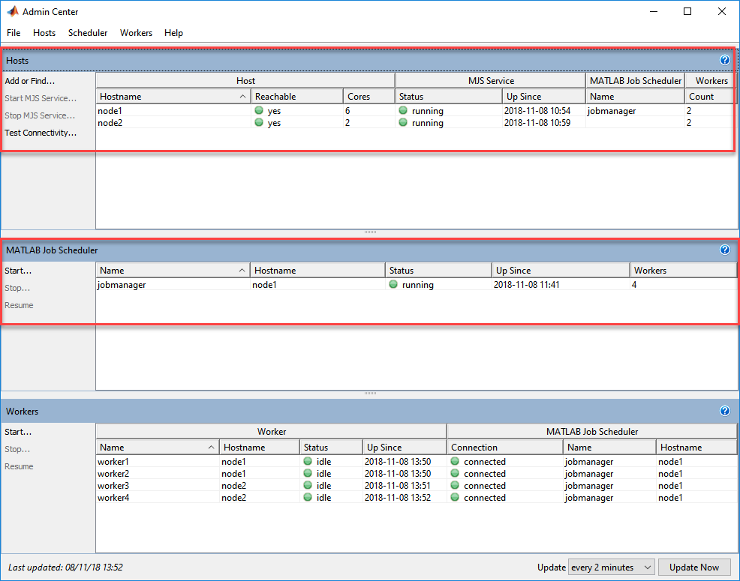Click the jobmanager running status icon
Image resolution: width=740 pixels, height=581 pixels.
click(393, 285)
